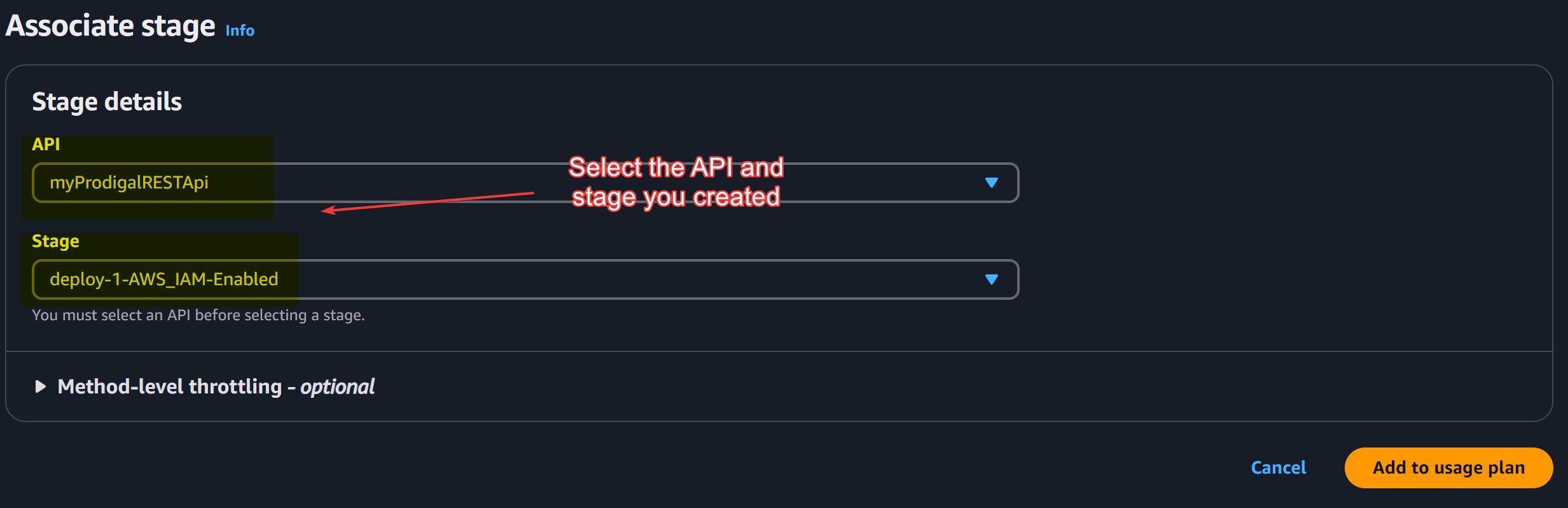This screenshot has width=1568, height=508.
Task: Open the API dropdown arrow
Action: pos(991,183)
